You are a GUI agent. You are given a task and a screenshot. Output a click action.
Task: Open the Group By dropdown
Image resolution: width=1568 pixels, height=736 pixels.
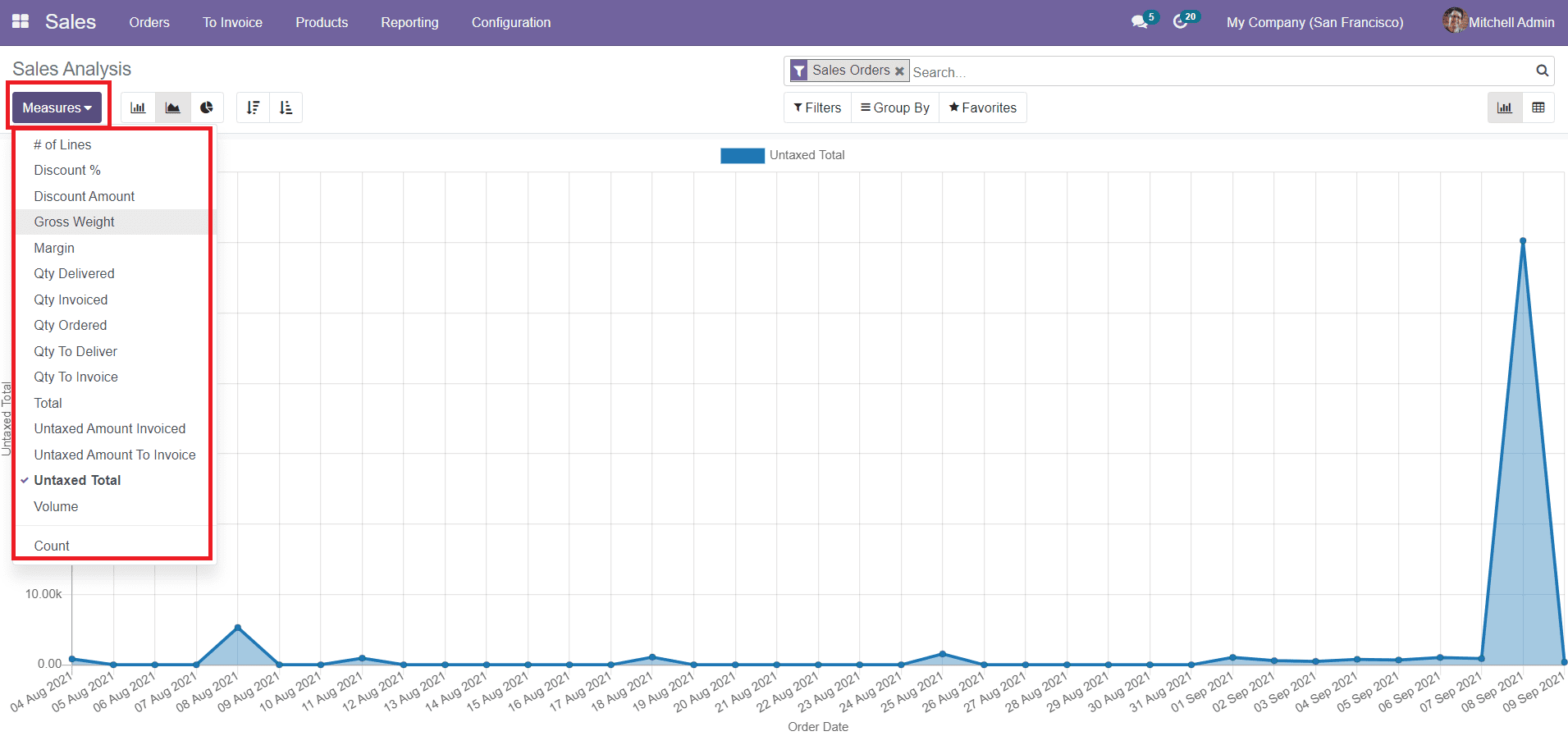[x=894, y=107]
